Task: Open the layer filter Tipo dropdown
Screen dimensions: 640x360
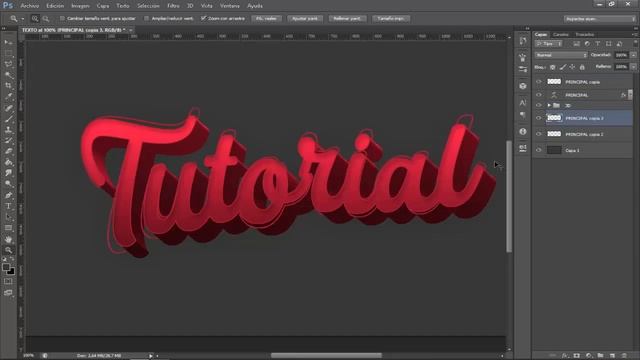Action: pos(549,44)
